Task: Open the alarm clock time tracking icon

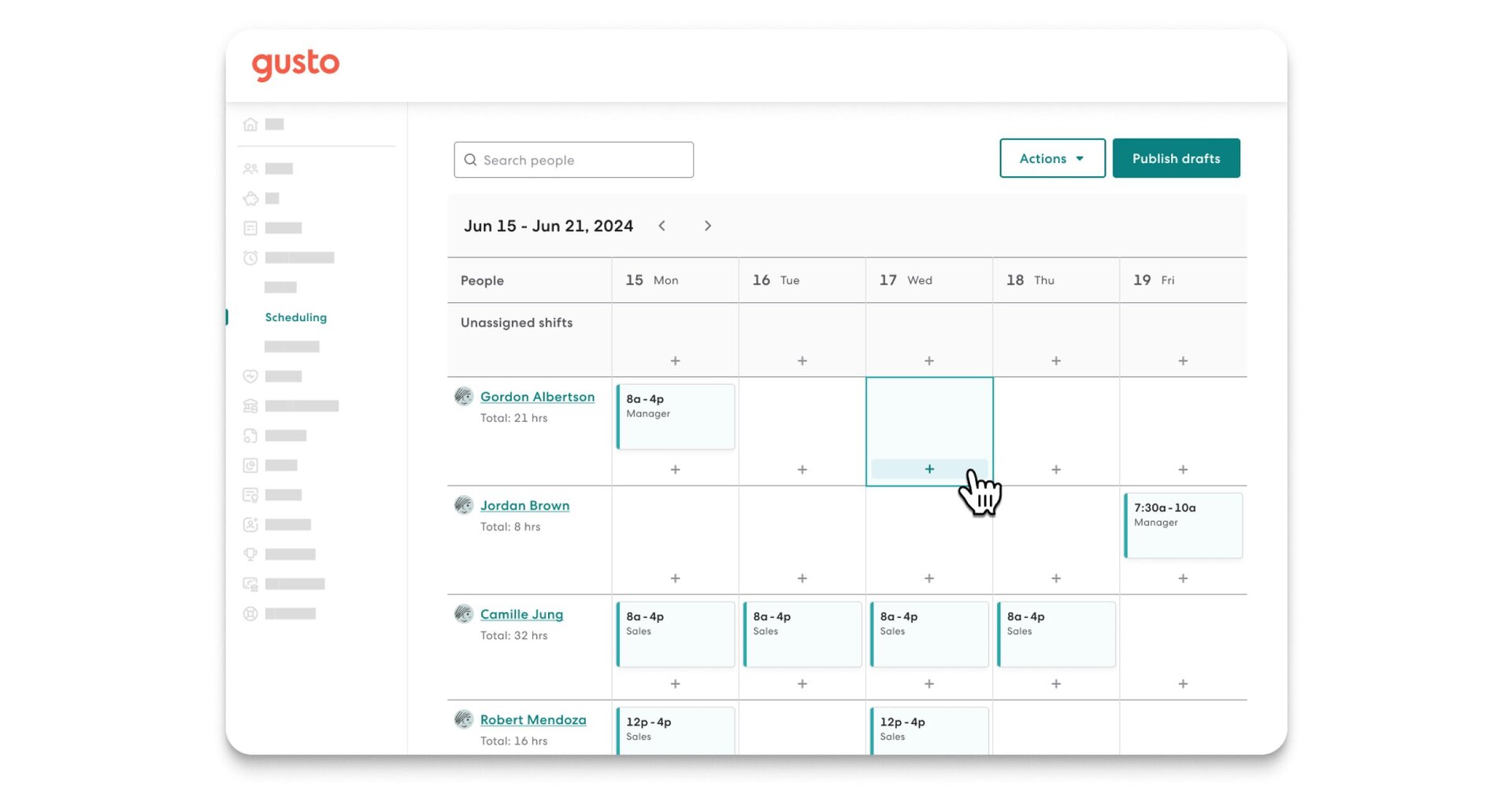Action: [250, 257]
